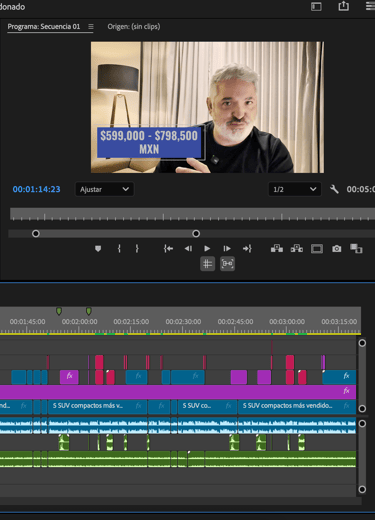The height and width of the screenshot is (520, 375).
Task: Export frame with the camera icon
Action: click(337, 249)
